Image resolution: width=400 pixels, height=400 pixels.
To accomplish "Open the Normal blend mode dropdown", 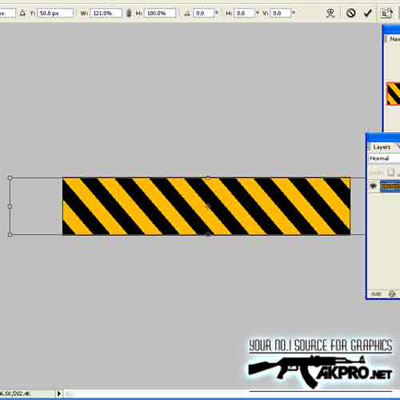I will (x=384, y=158).
